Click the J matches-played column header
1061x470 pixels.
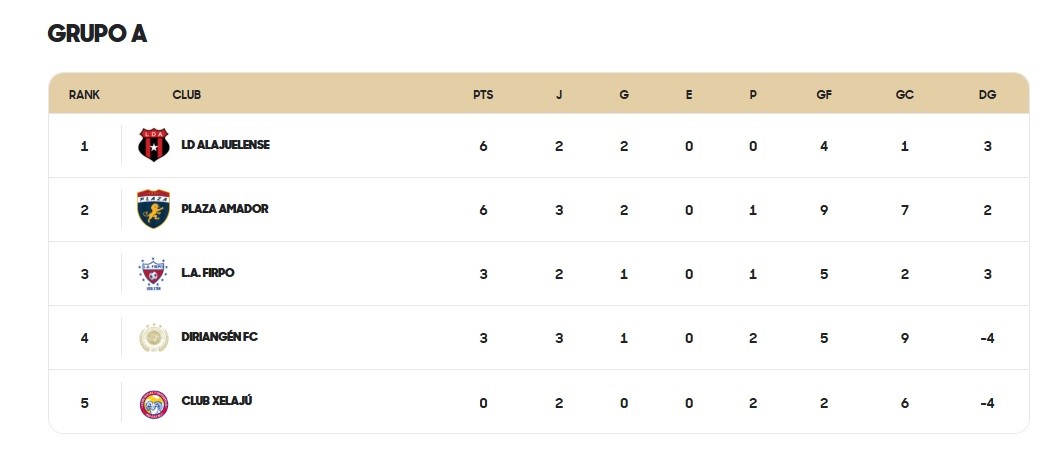[559, 95]
